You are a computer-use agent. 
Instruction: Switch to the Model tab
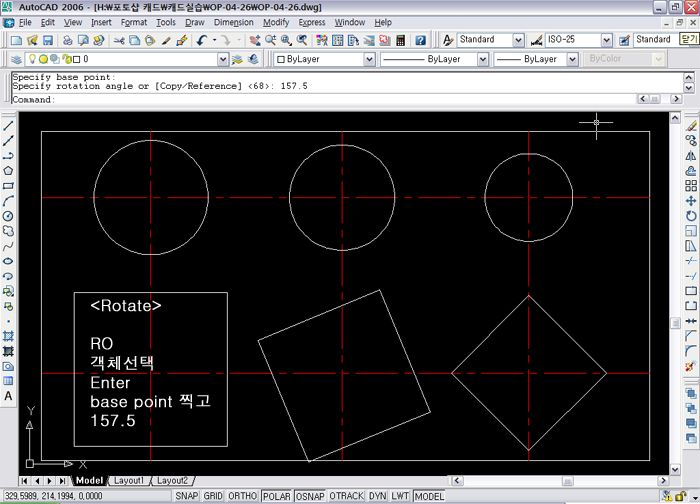89,481
